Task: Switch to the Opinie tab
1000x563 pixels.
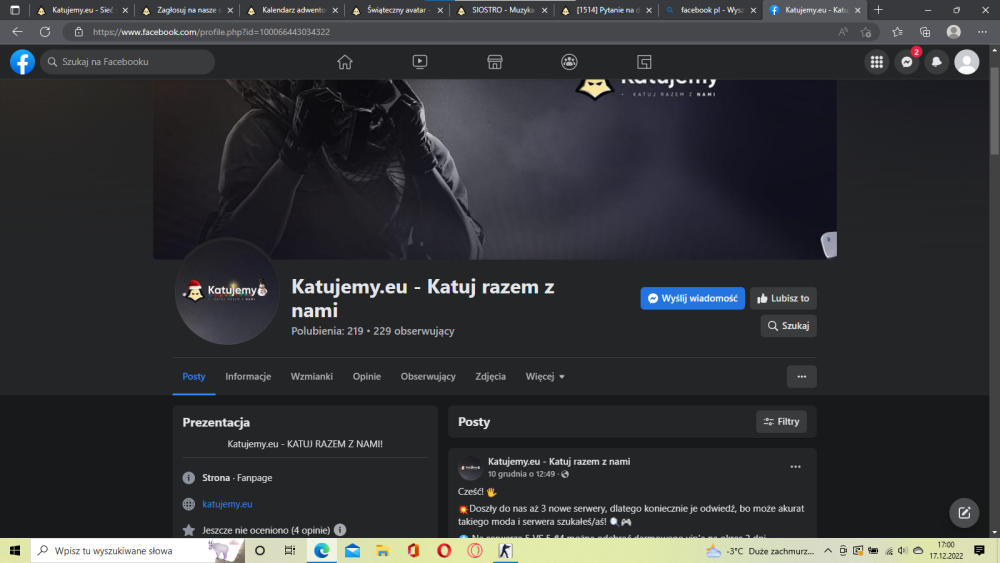Action: point(367,377)
